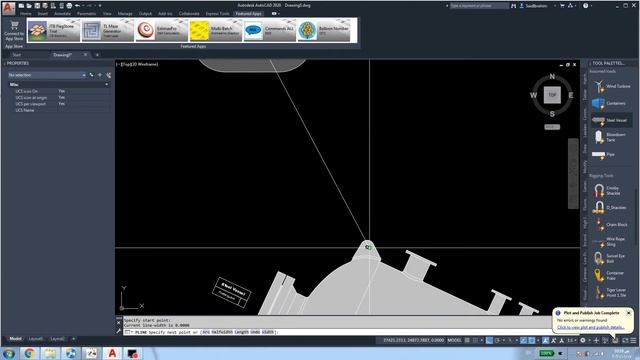Open the Insert ribbon tab
This screenshot has width=640, height=360.
tap(42, 13)
